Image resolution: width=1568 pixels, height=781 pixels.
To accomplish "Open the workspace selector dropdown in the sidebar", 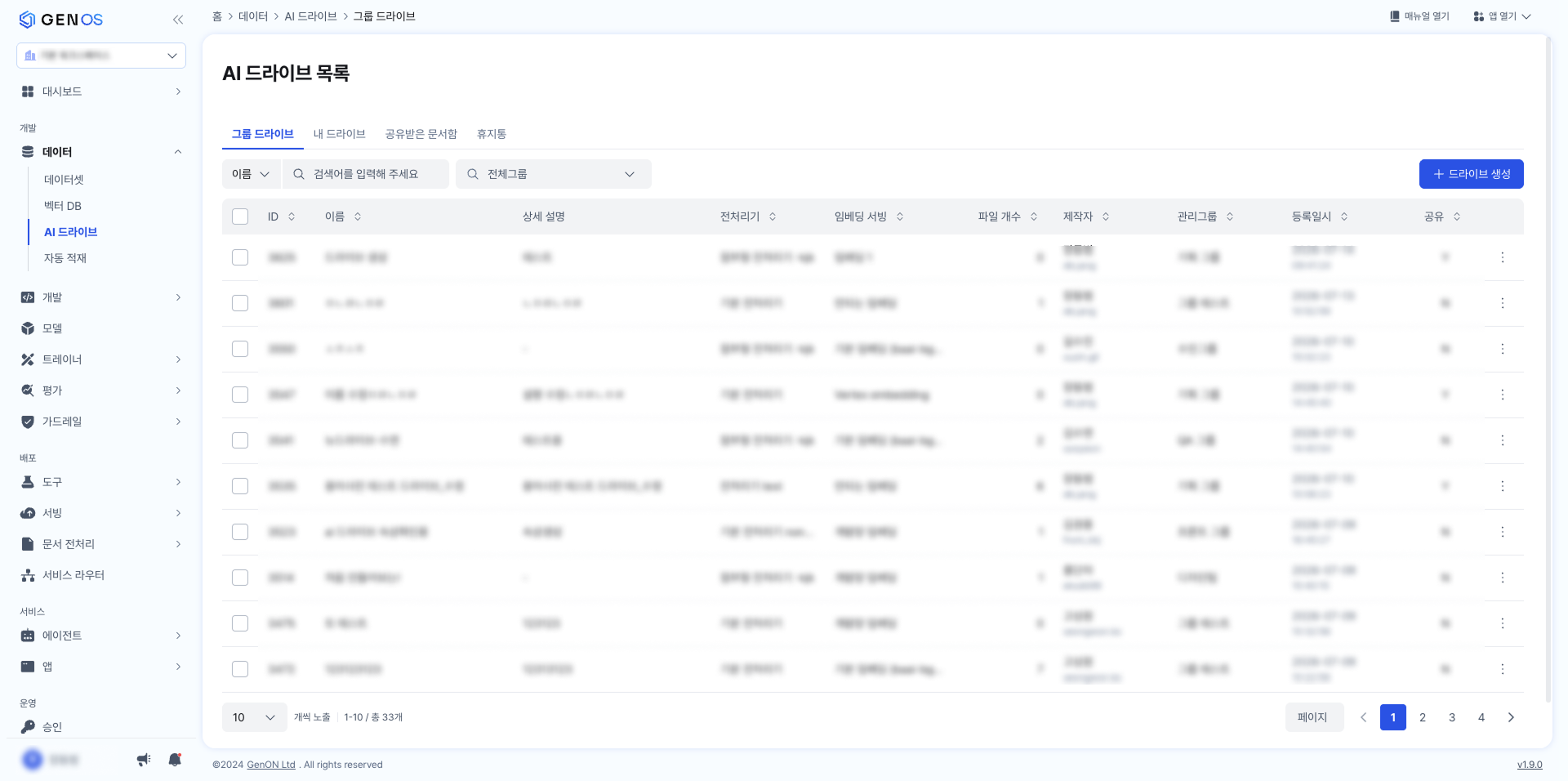I will click(x=101, y=56).
